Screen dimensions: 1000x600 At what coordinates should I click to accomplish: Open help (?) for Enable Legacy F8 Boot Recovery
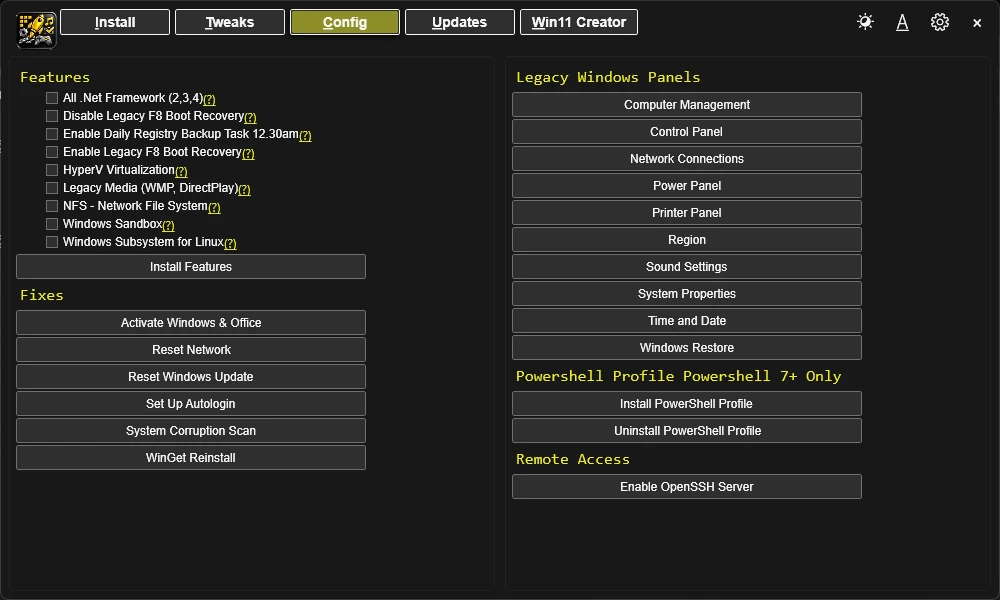248,153
